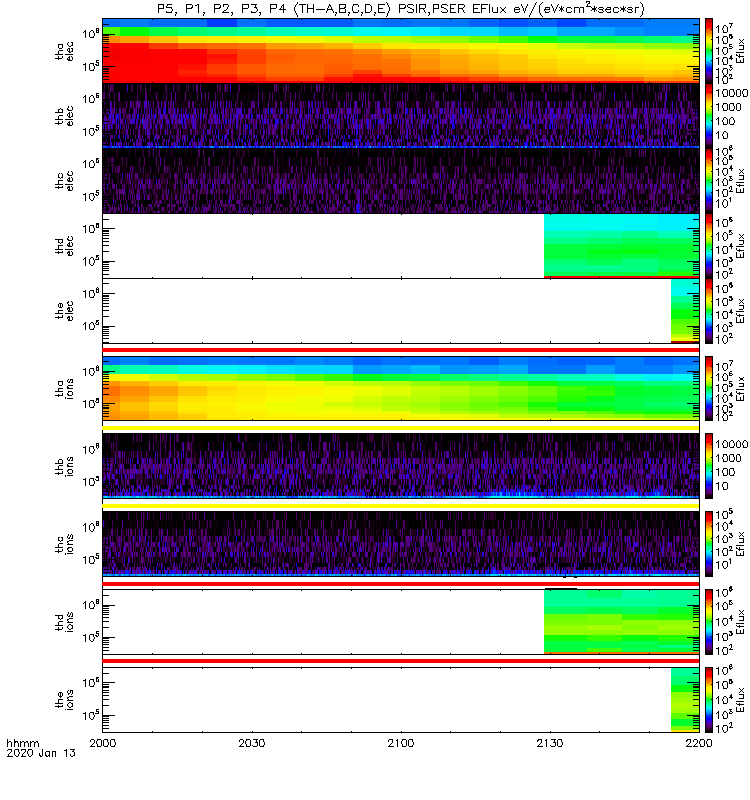Click the thd ions green data block
Screen dimensions: 750x800
point(621,622)
